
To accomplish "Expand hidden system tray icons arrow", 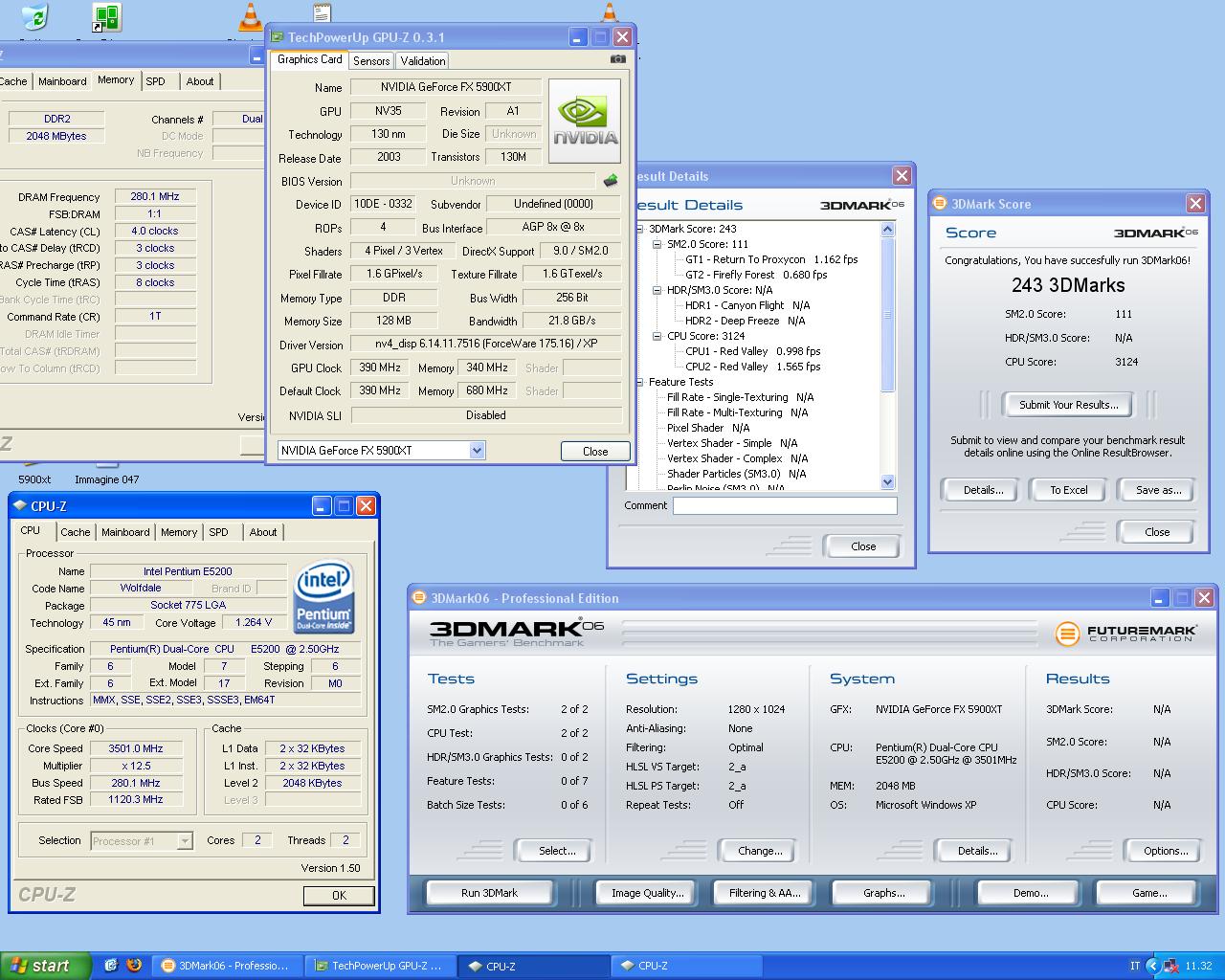I will click(1152, 967).
